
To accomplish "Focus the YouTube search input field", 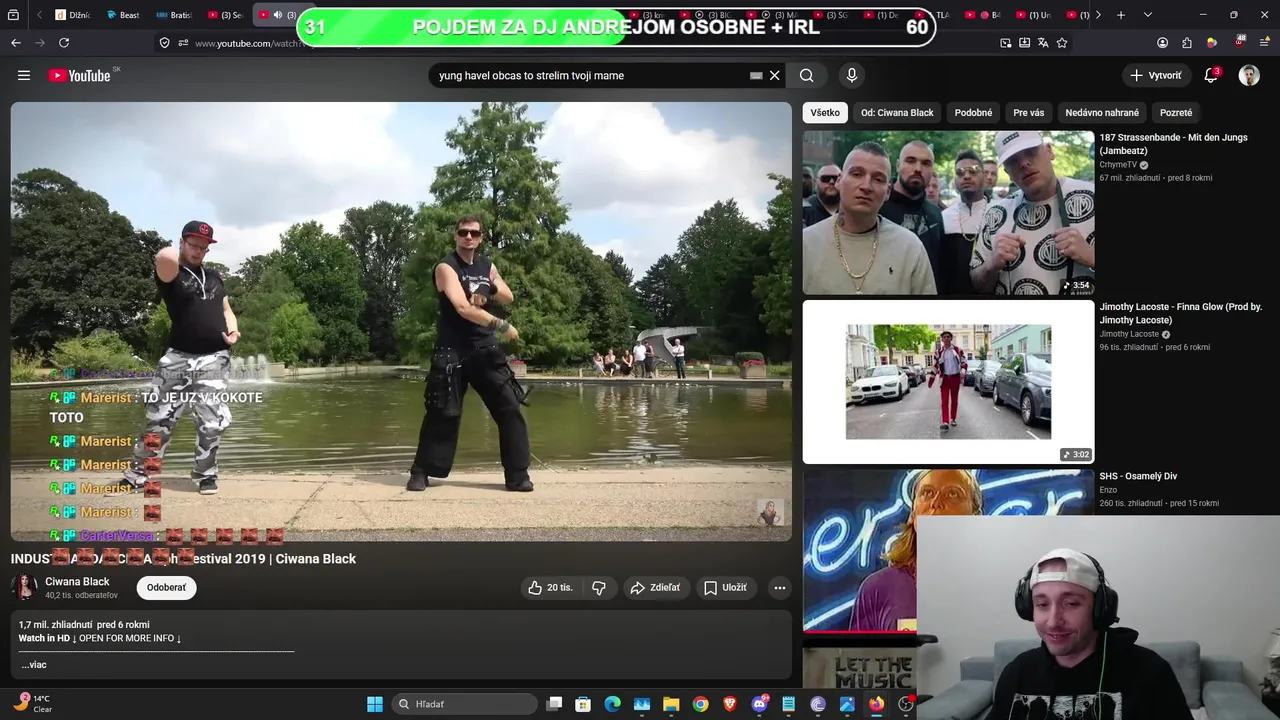I will [590, 75].
